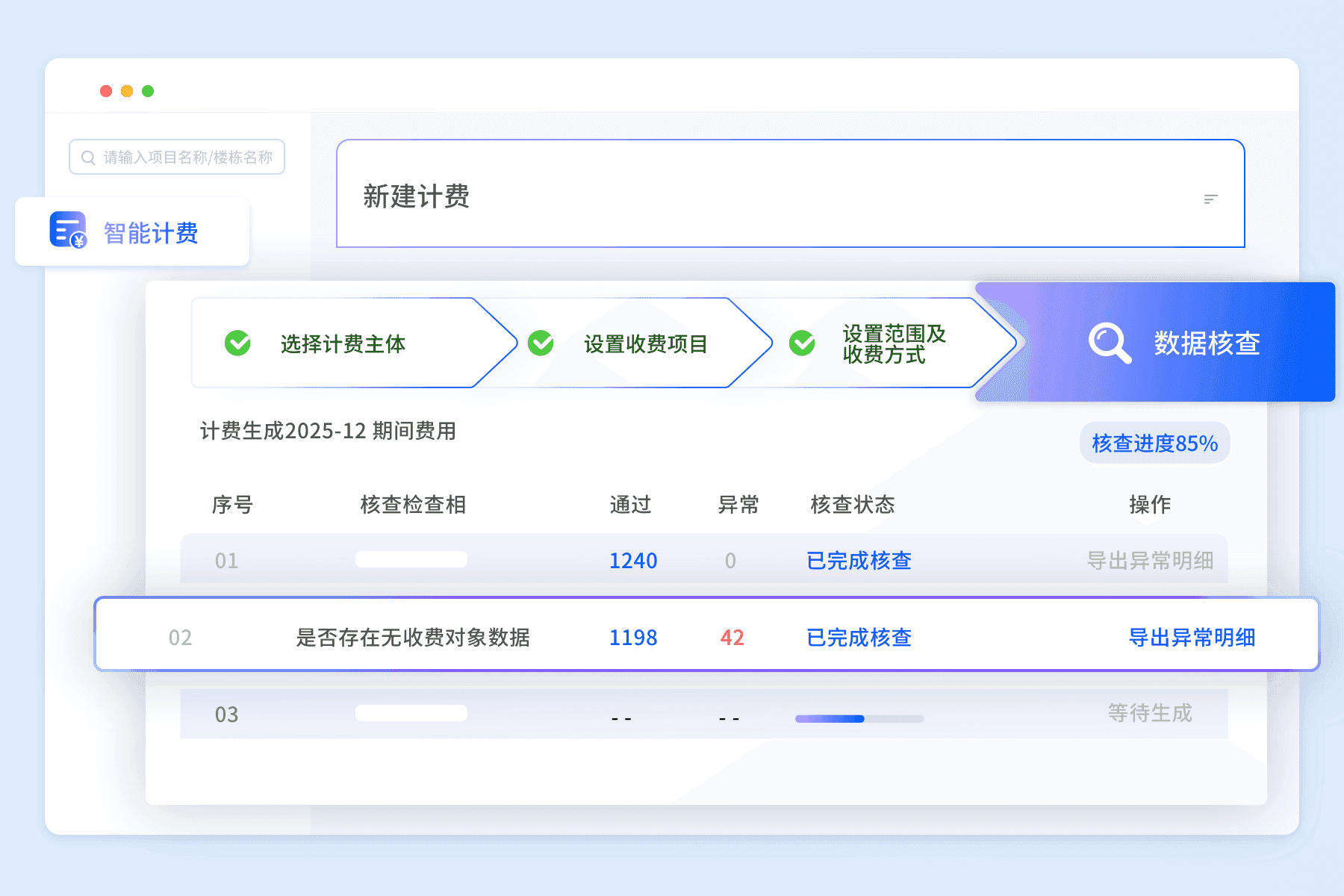
Task: Click abnormal count 0 in row 01
Action: [730, 561]
